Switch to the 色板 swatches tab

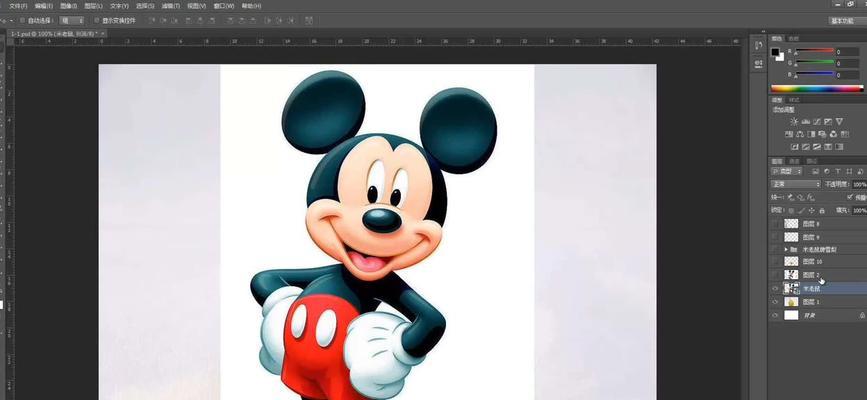(x=794, y=38)
